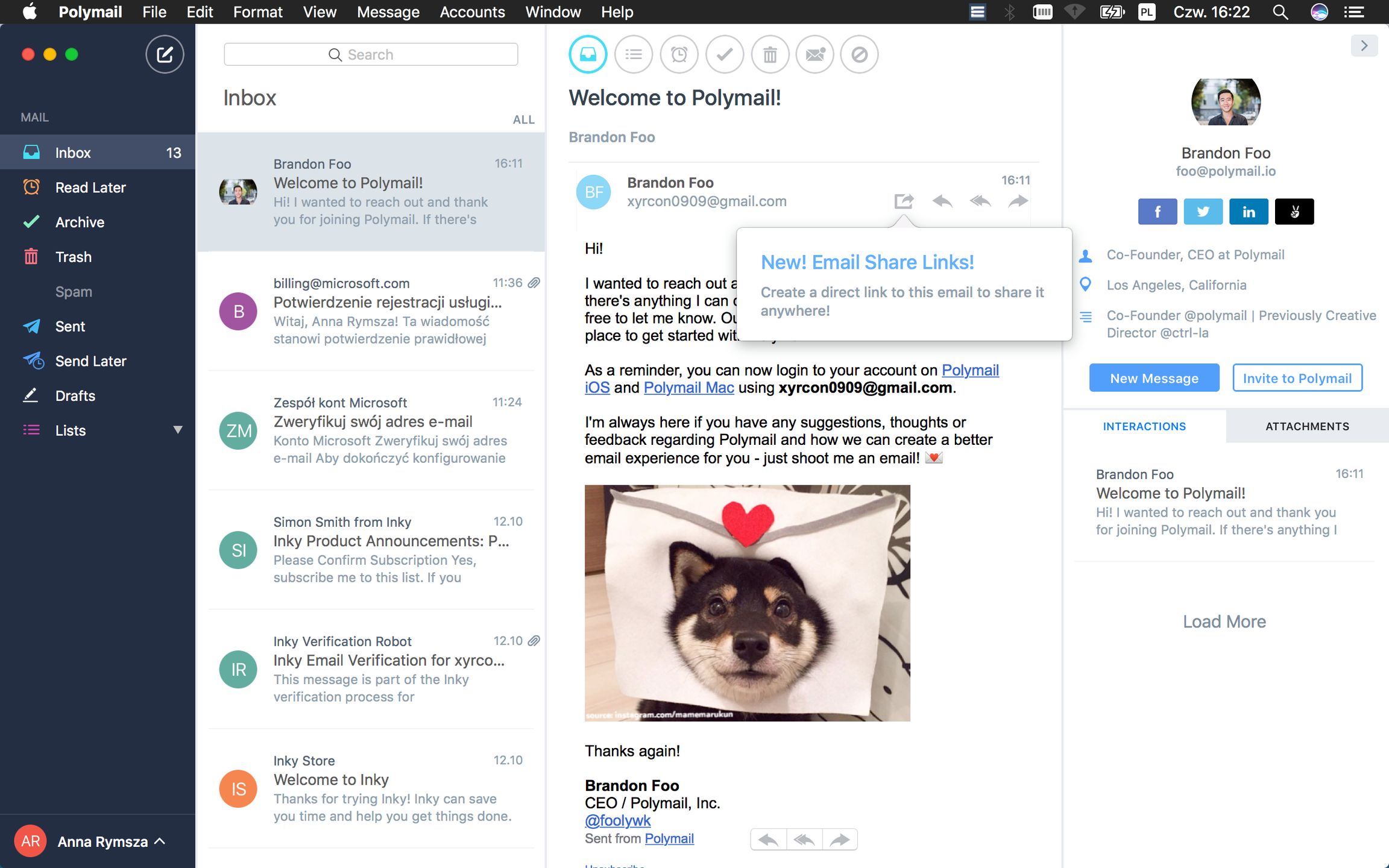Click the Invite to Polymail button
Image resolution: width=1389 pixels, height=868 pixels.
[x=1297, y=378]
